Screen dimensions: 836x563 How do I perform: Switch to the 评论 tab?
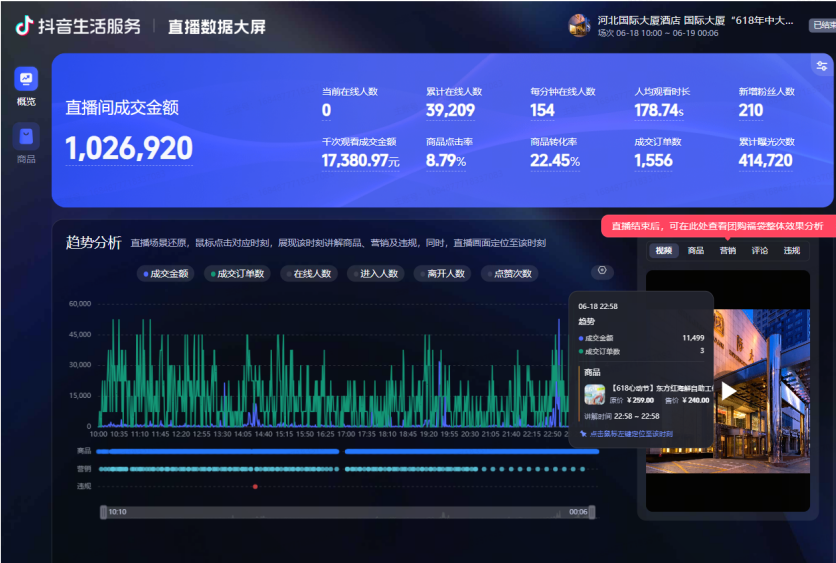point(759,251)
